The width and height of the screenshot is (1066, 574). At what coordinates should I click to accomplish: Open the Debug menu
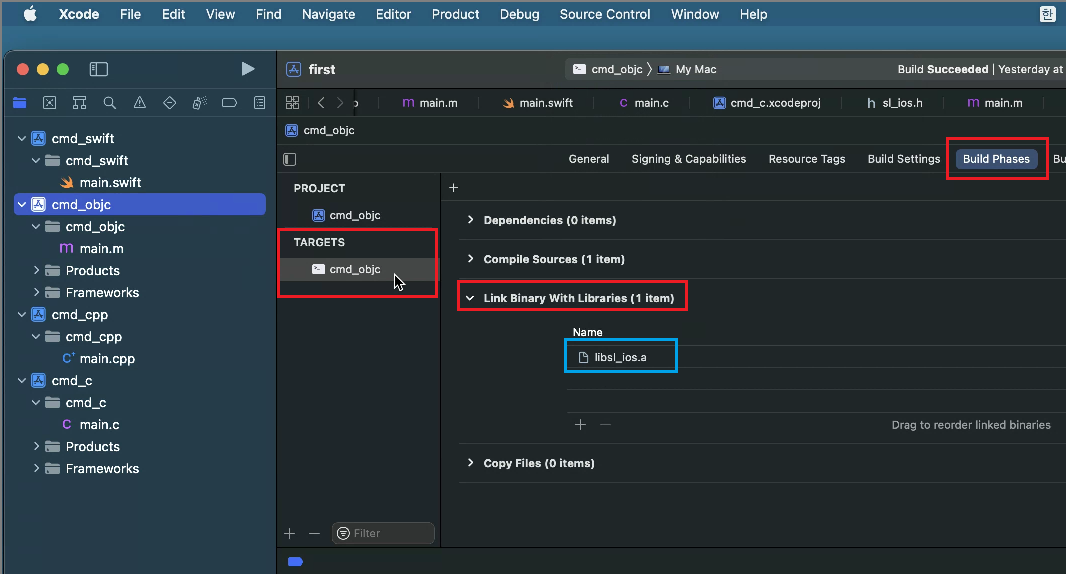pos(519,14)
